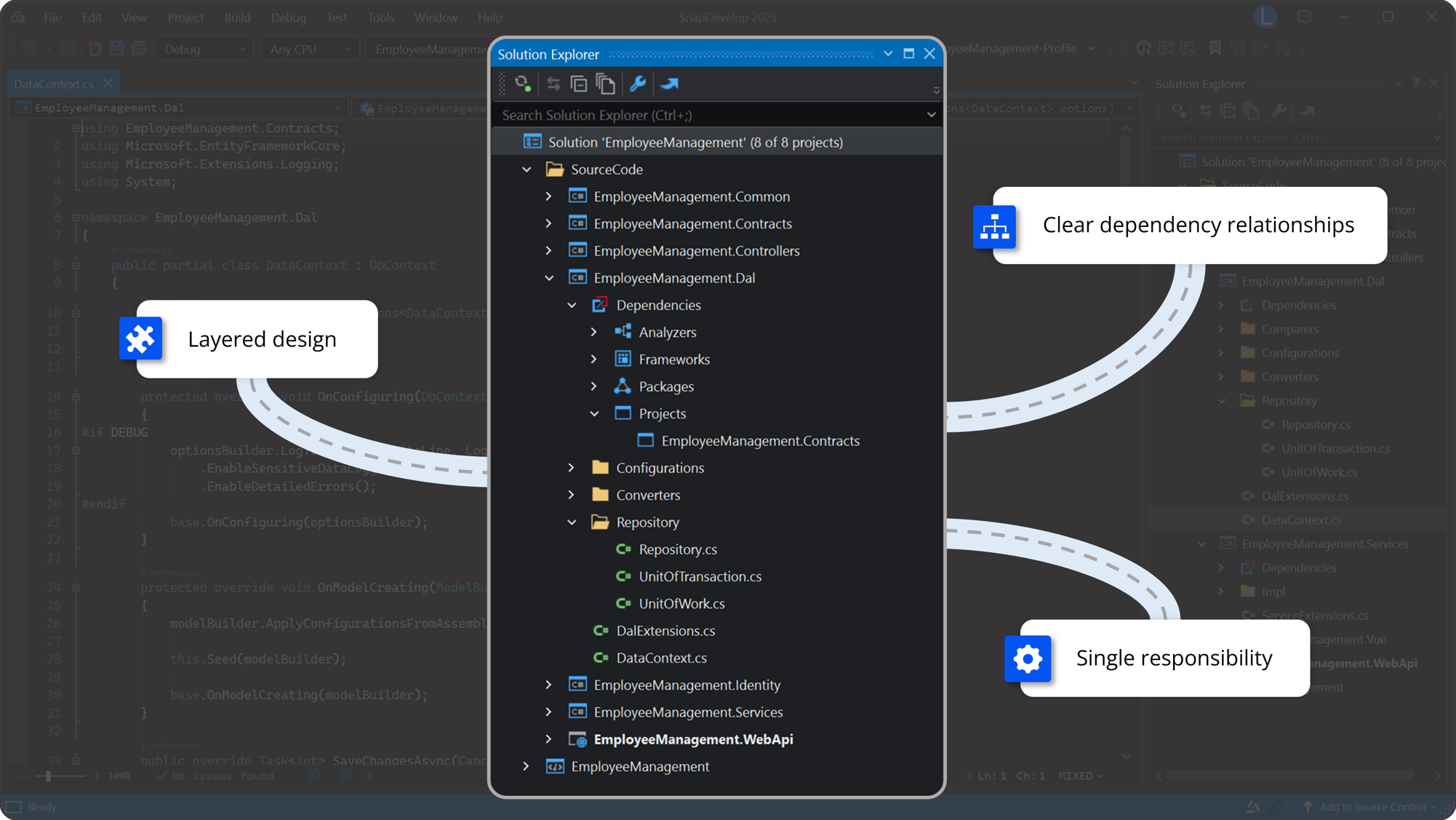The image size is (1456, 820).
Task: Click the Save icon in the main toolbar
Action: [116, 49]
